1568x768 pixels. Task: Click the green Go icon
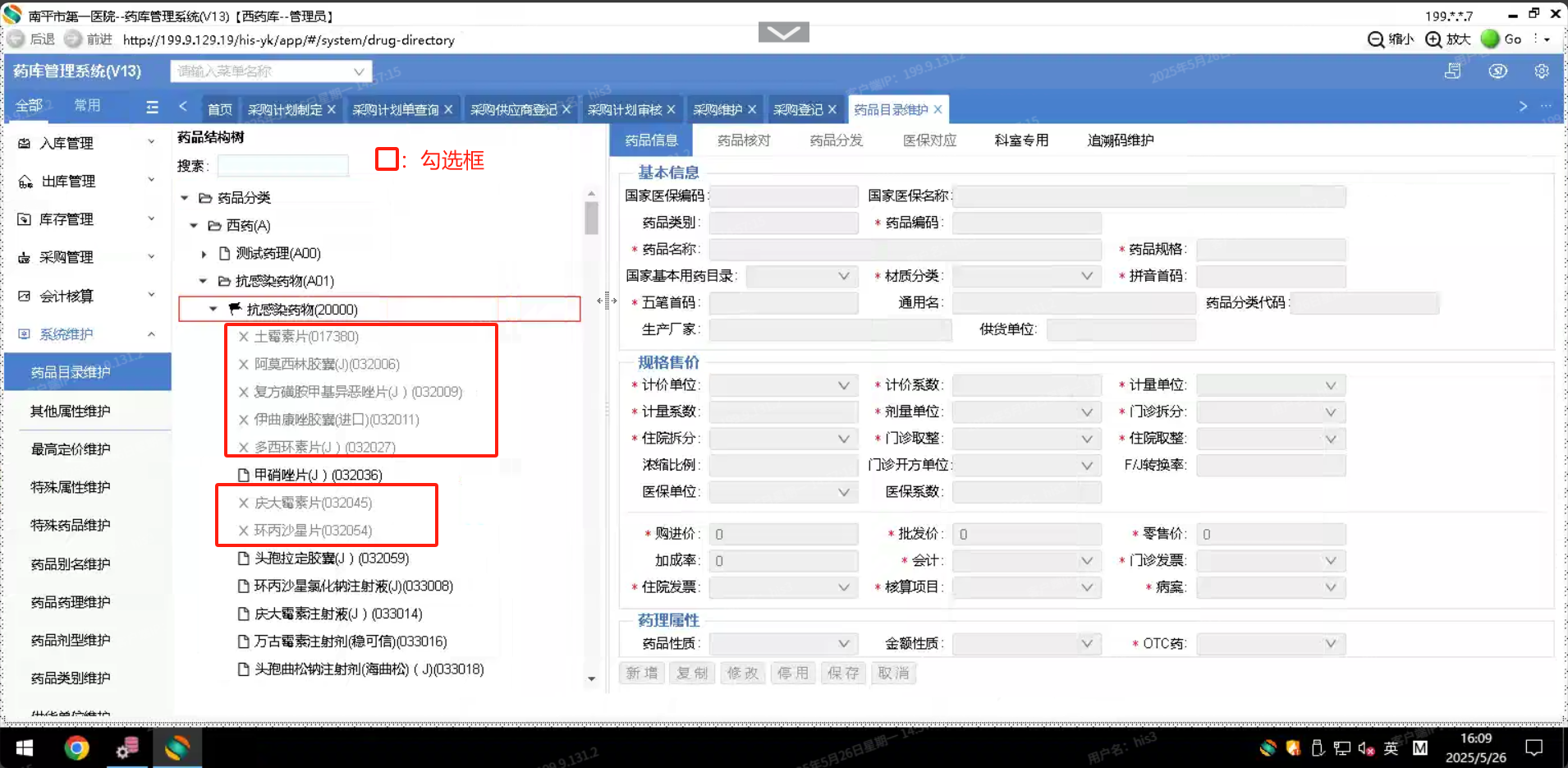1490,39
